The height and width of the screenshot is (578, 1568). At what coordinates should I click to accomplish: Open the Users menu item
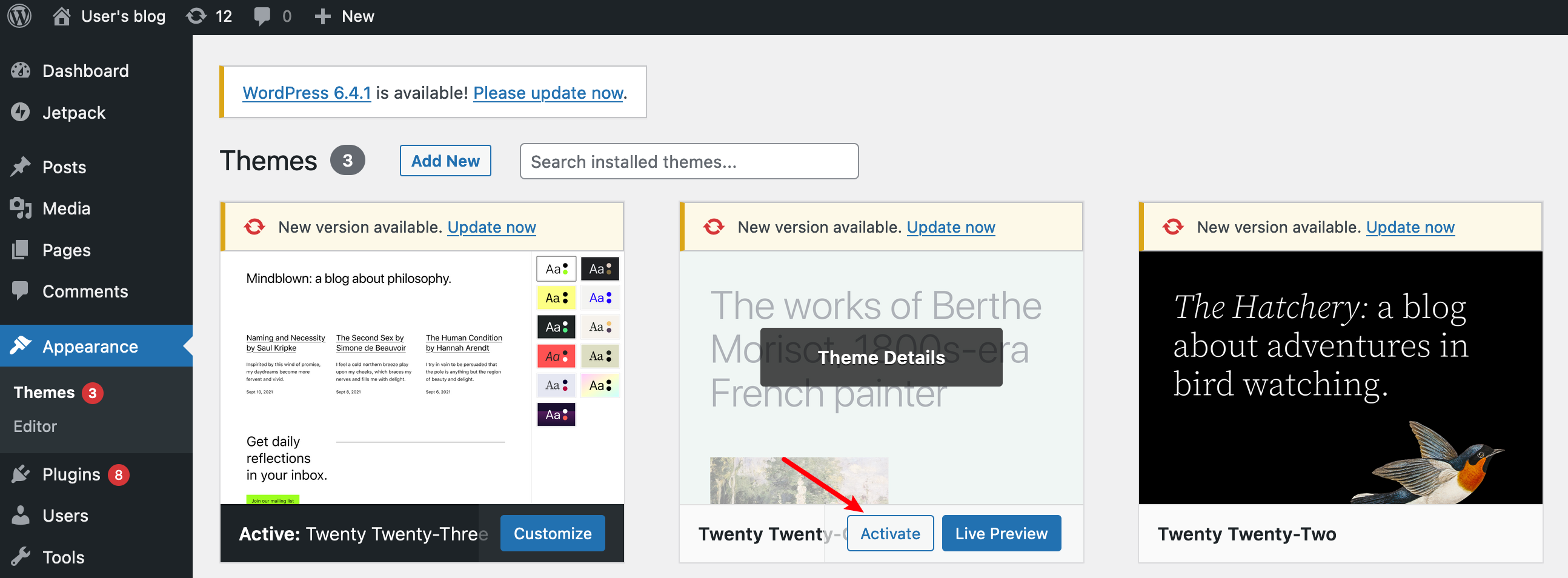(x=96, y=516)
